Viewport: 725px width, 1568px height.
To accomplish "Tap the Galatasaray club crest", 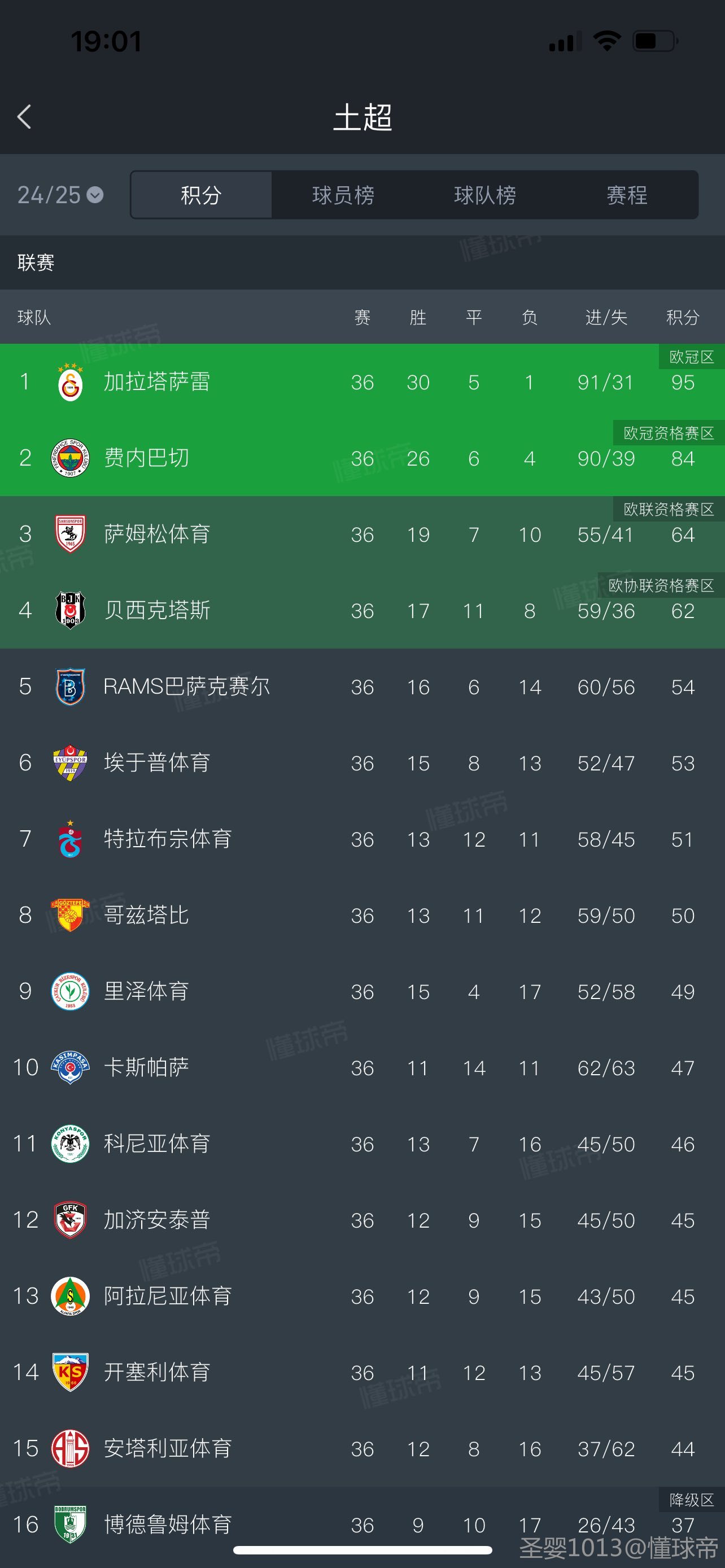I will coord(70,382).
